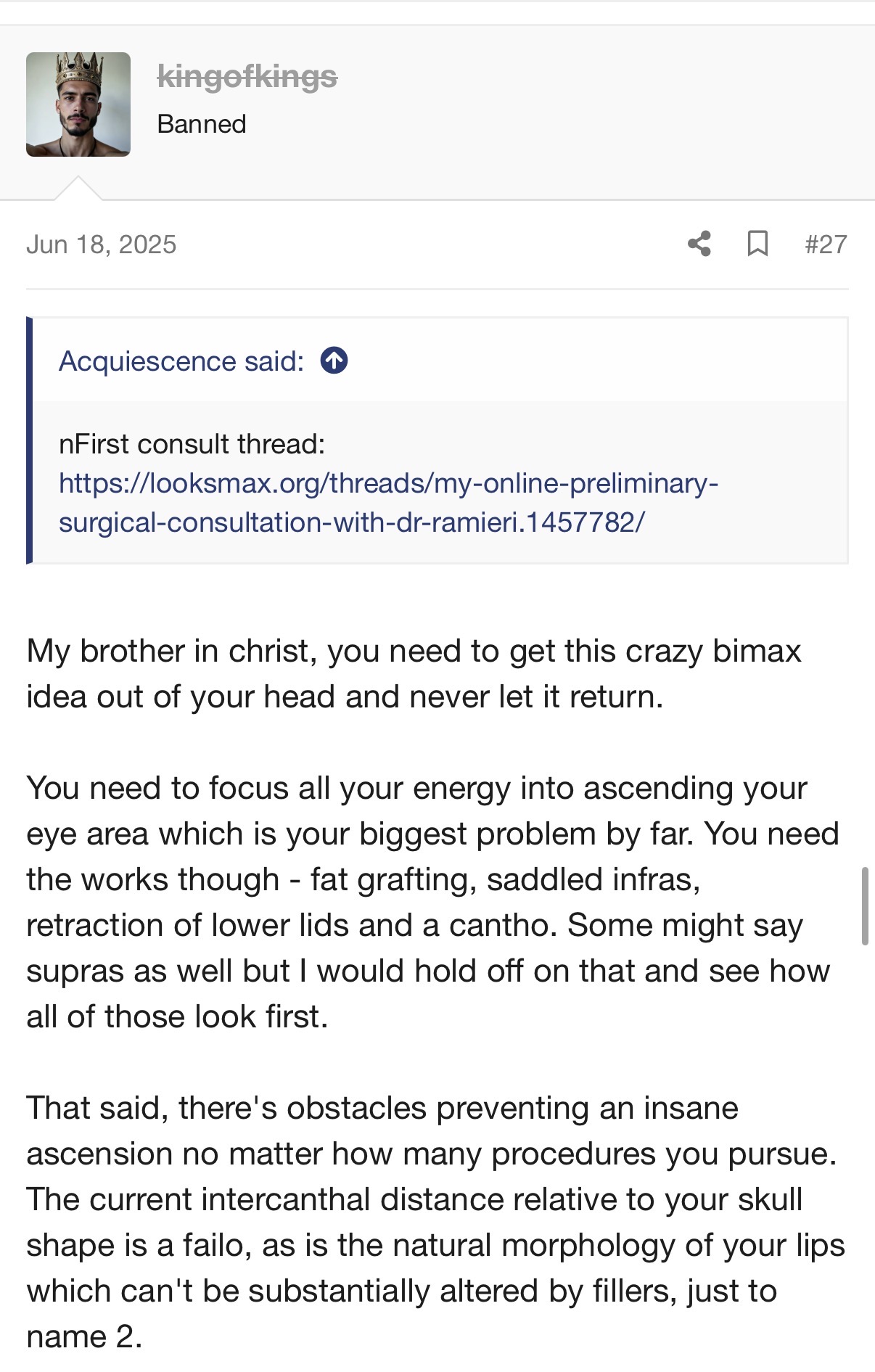The height and width of the screenshot is (1372, 875).
Task: Click the 'My brother in christ' opening paragraph
Action: (x=414, y=673)
